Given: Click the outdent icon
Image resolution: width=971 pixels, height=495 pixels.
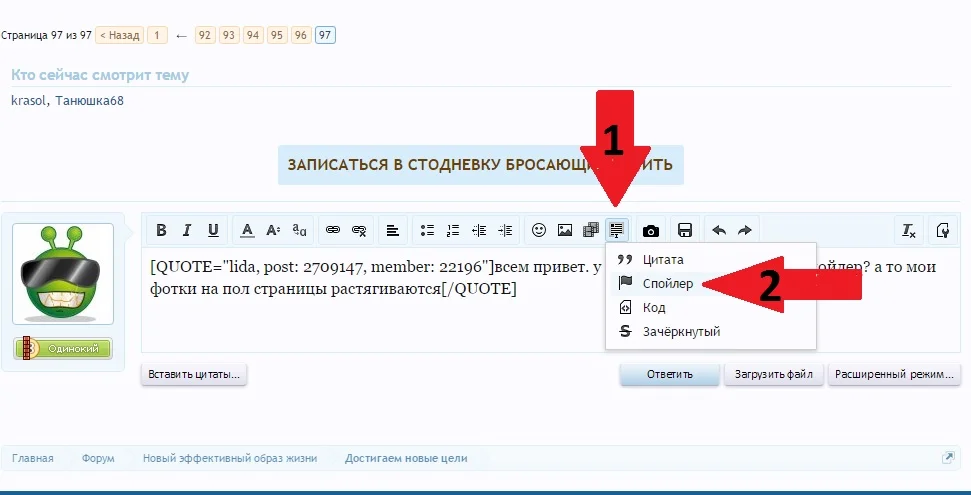Looking at the screenshot, I should coord(479,230).
